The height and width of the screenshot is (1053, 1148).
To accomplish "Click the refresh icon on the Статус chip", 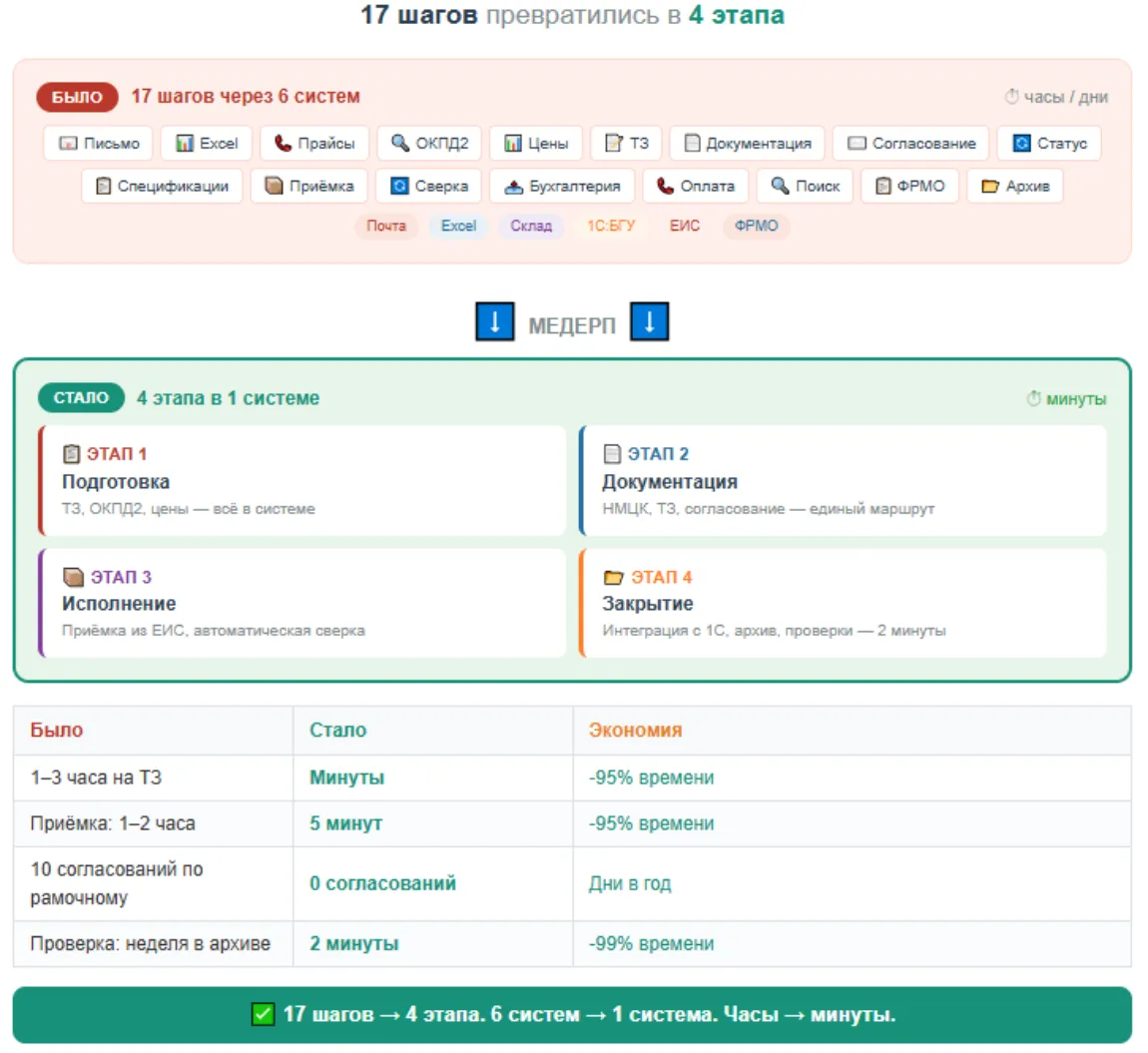I will [1022, 143].
